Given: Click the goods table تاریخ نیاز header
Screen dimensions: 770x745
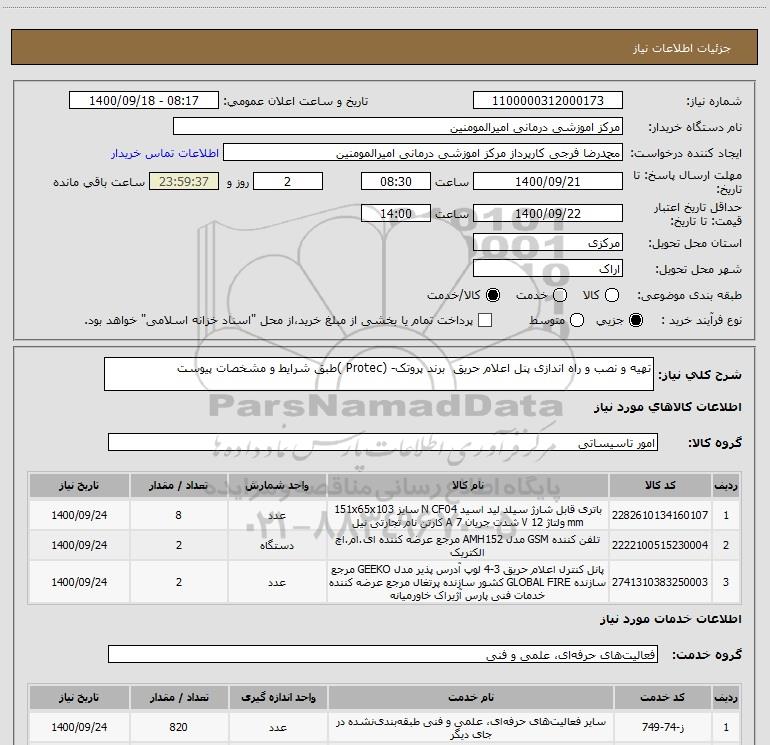Looking at the screenshot, I should 79,485.
